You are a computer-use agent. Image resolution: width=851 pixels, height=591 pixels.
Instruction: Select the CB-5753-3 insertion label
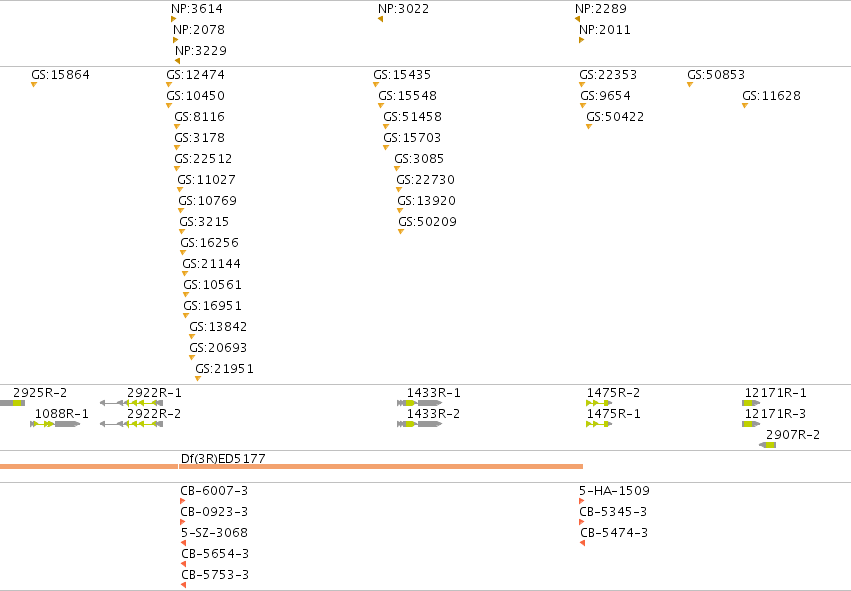[x=214, y=575]
